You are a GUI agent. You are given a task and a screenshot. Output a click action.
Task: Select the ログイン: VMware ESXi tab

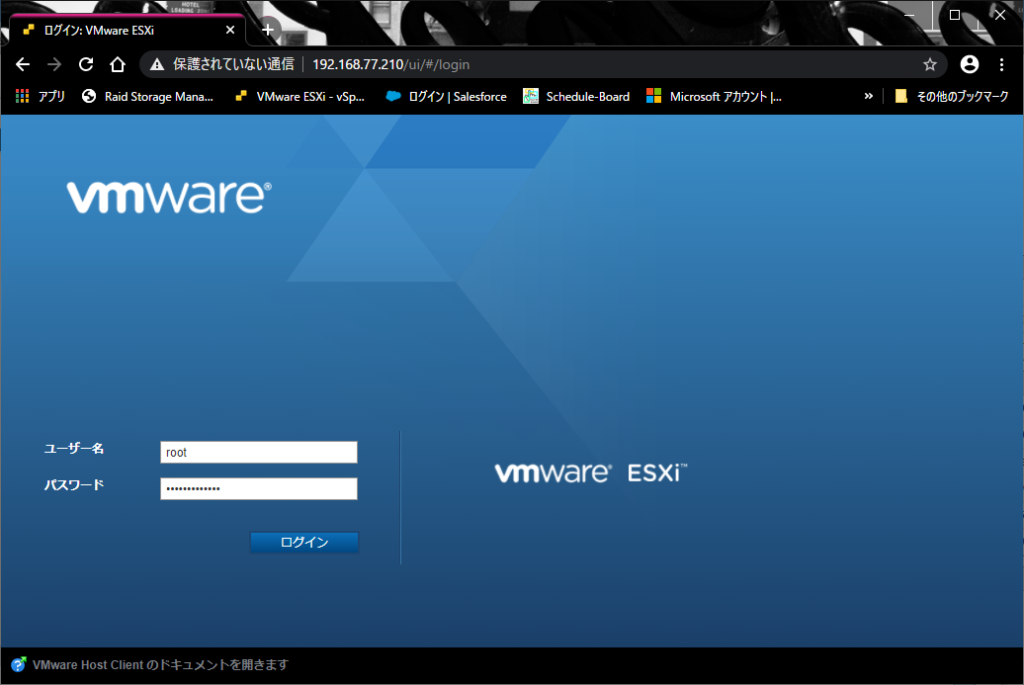tap(127, 30)
